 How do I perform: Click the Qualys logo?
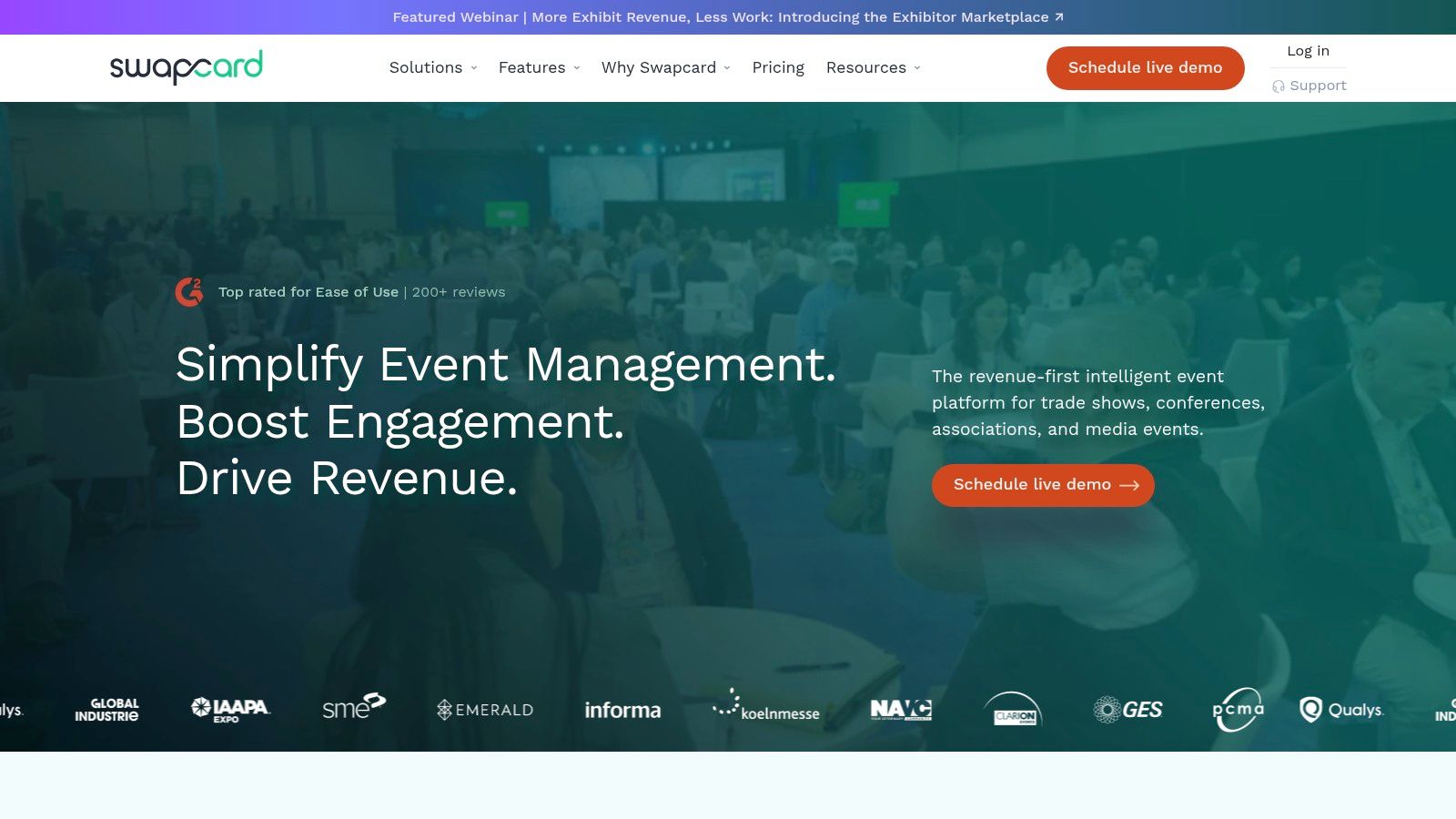(1341, 710)
